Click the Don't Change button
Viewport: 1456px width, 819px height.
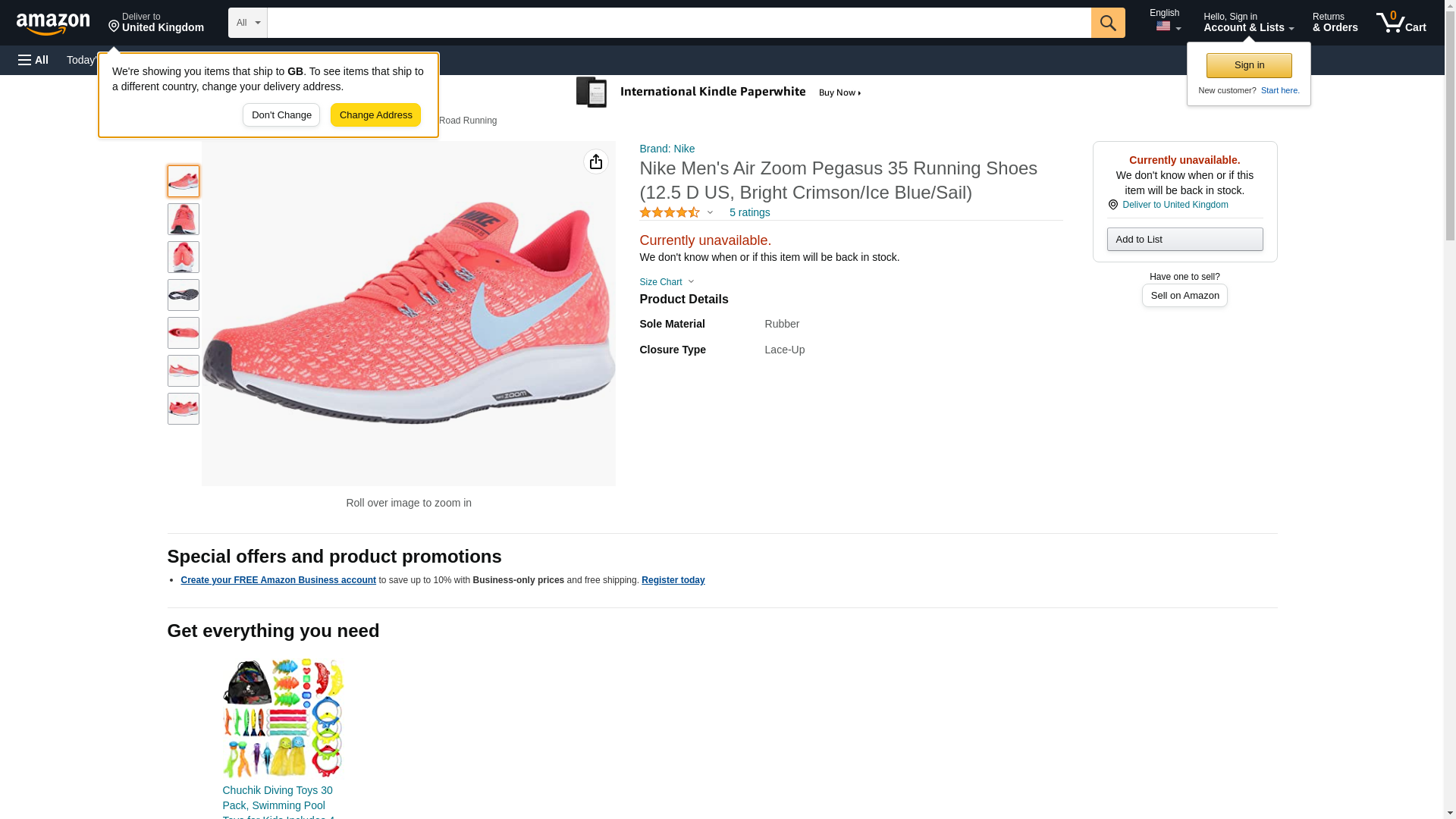pyautogui.click(x=281, y=115)
